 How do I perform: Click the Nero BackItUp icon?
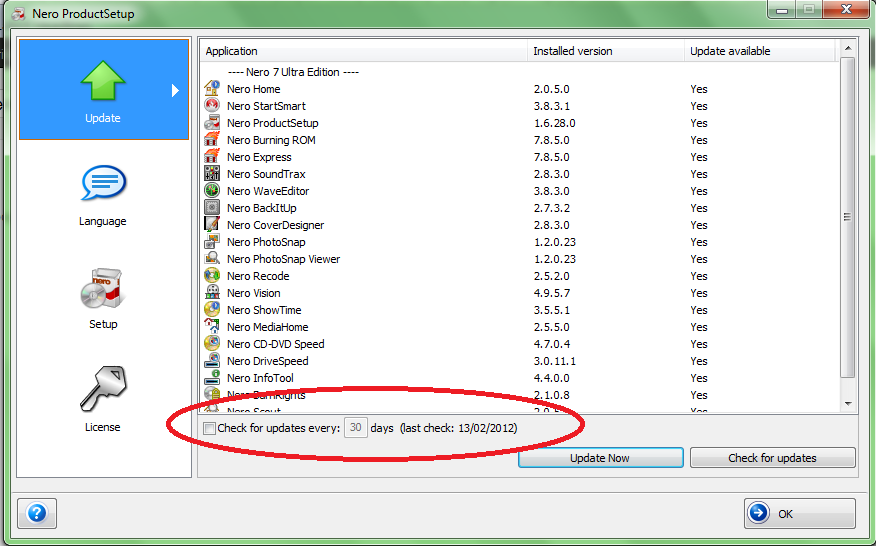212,207
